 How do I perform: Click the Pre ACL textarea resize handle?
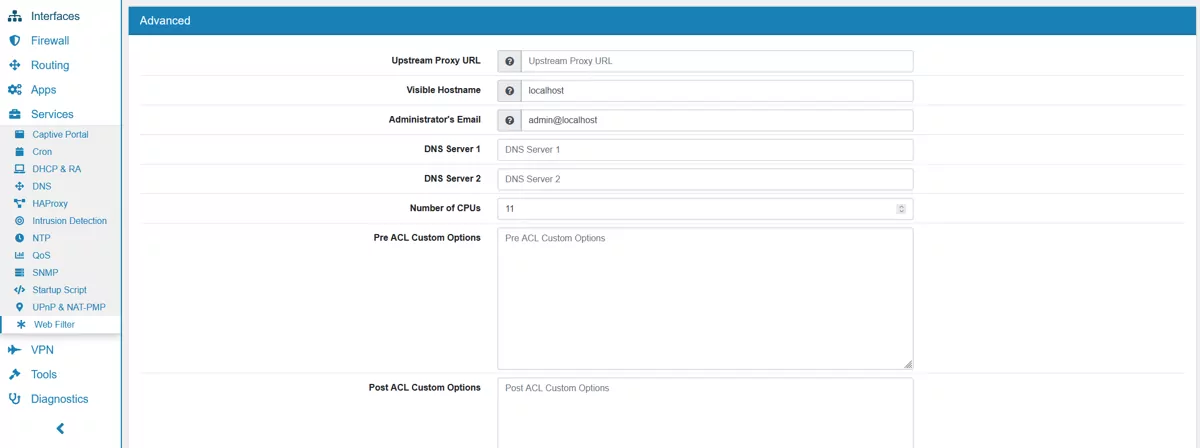[908, 364]
